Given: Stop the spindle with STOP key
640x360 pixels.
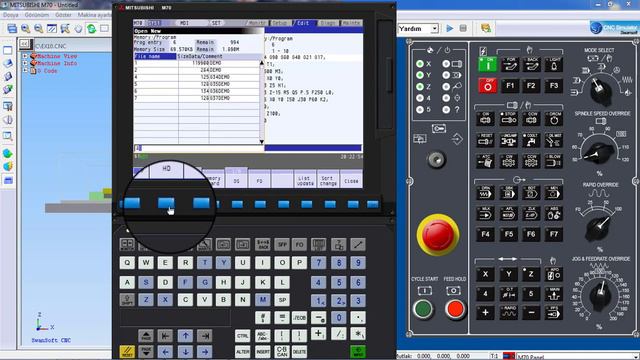Looking at the screenshot, I should [x=509, y=119].
